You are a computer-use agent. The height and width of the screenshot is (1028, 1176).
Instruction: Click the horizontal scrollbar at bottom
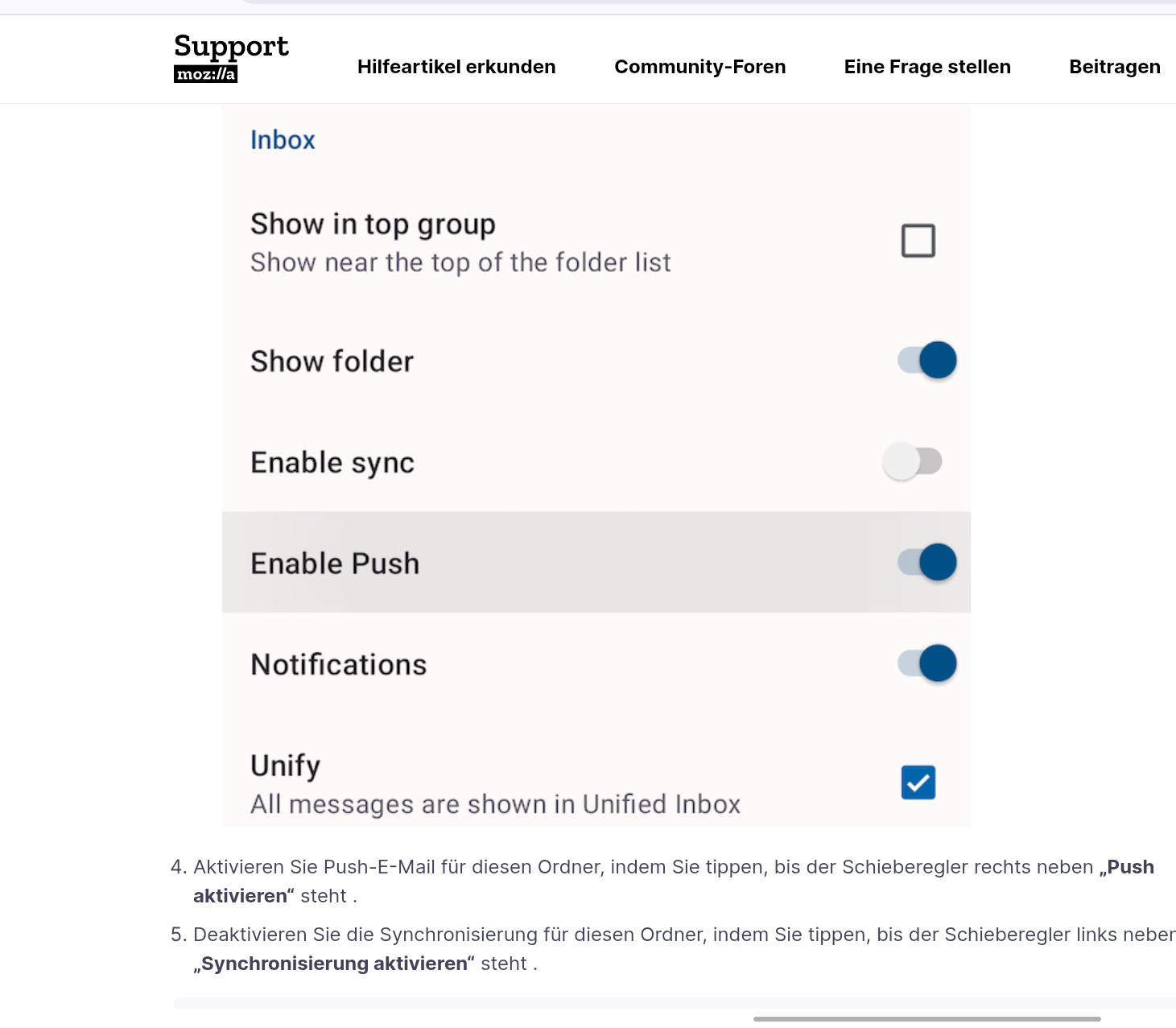926,1019
